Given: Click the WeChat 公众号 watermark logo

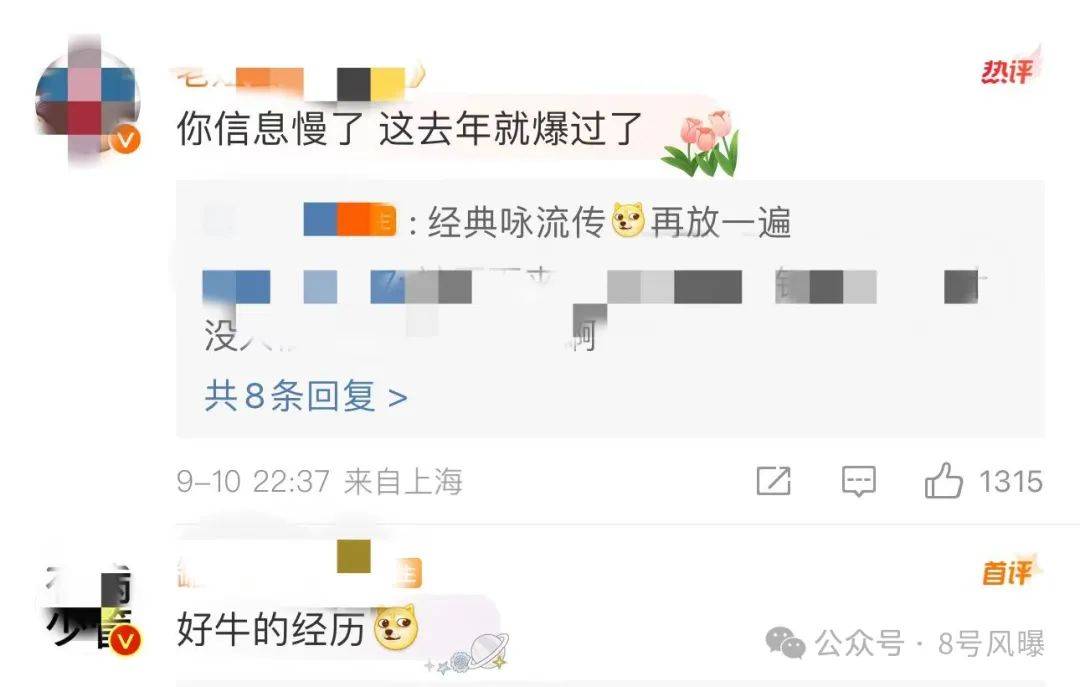Looking at the screenshot, I should coord(785,643).
